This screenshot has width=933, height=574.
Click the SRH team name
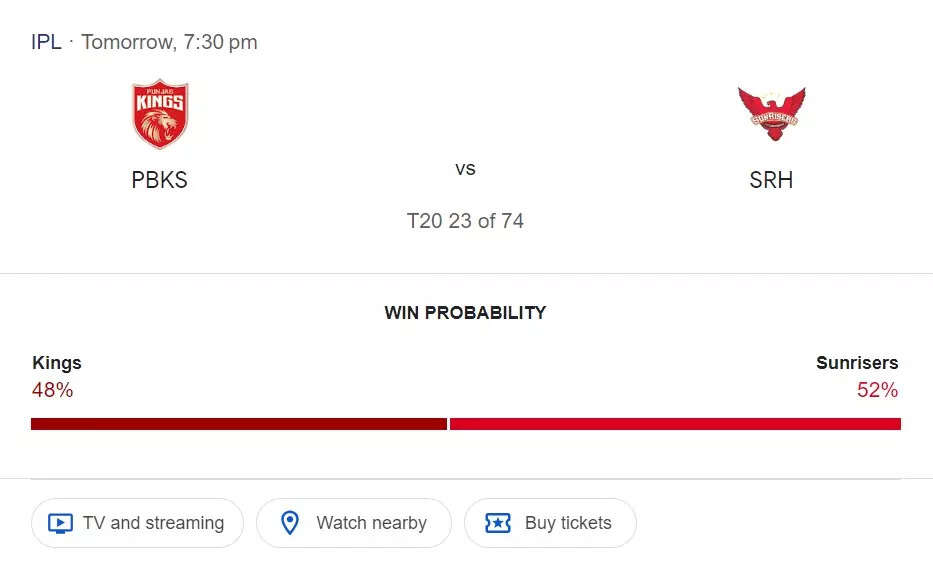click(x=771, y=180)
